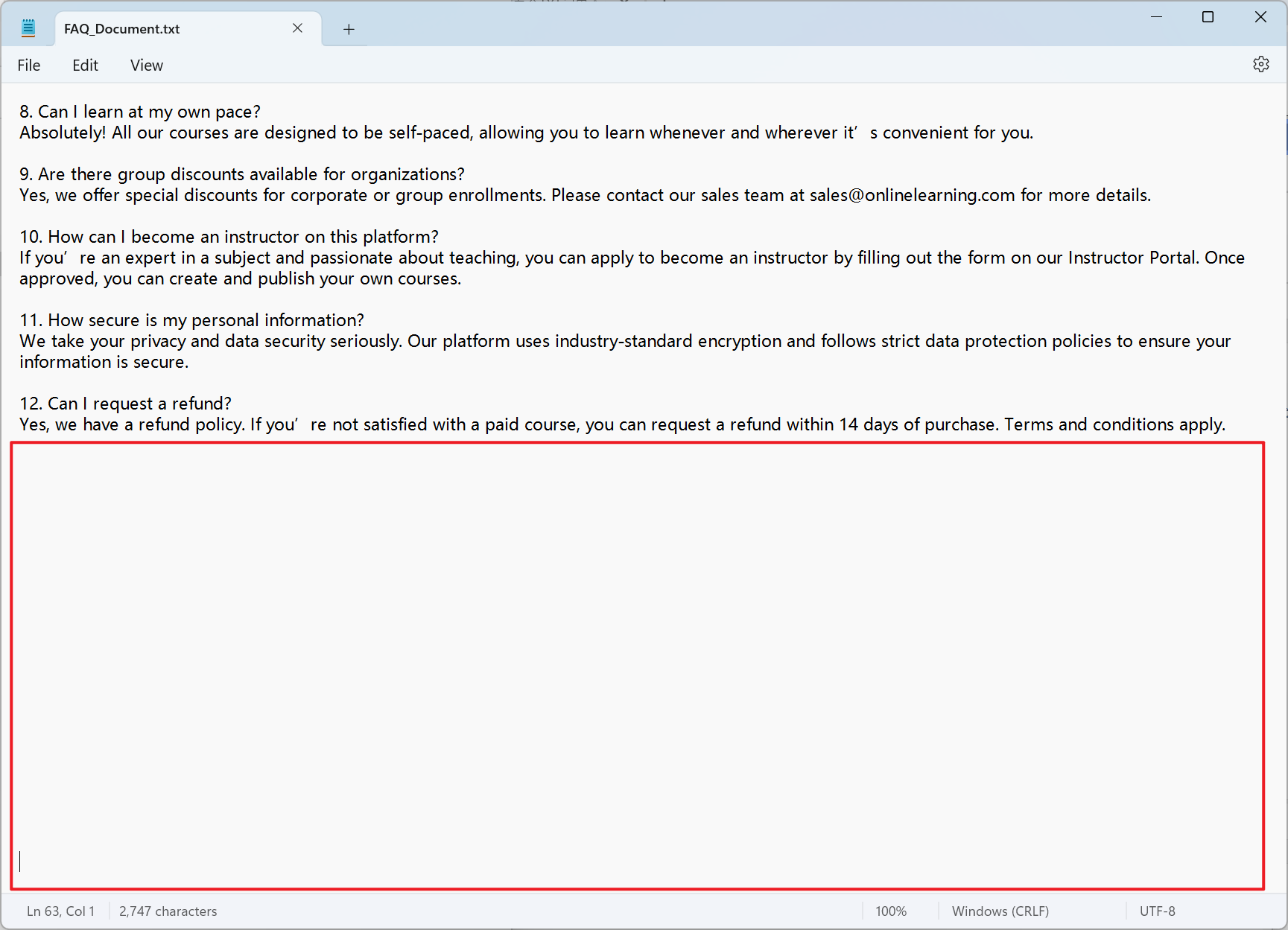Image resolution: width=1288 pixels, height=930 pixels.
Task: Open the Edit menu
Action: pyautogui.click(x=85, y=66)
